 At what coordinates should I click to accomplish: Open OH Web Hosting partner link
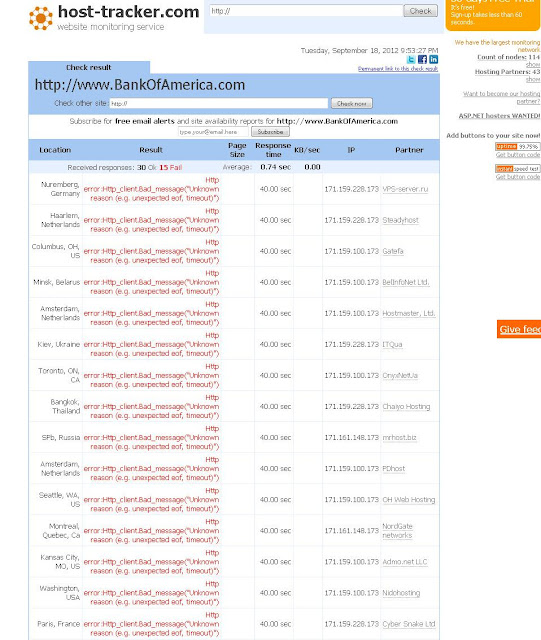(409, 500)
